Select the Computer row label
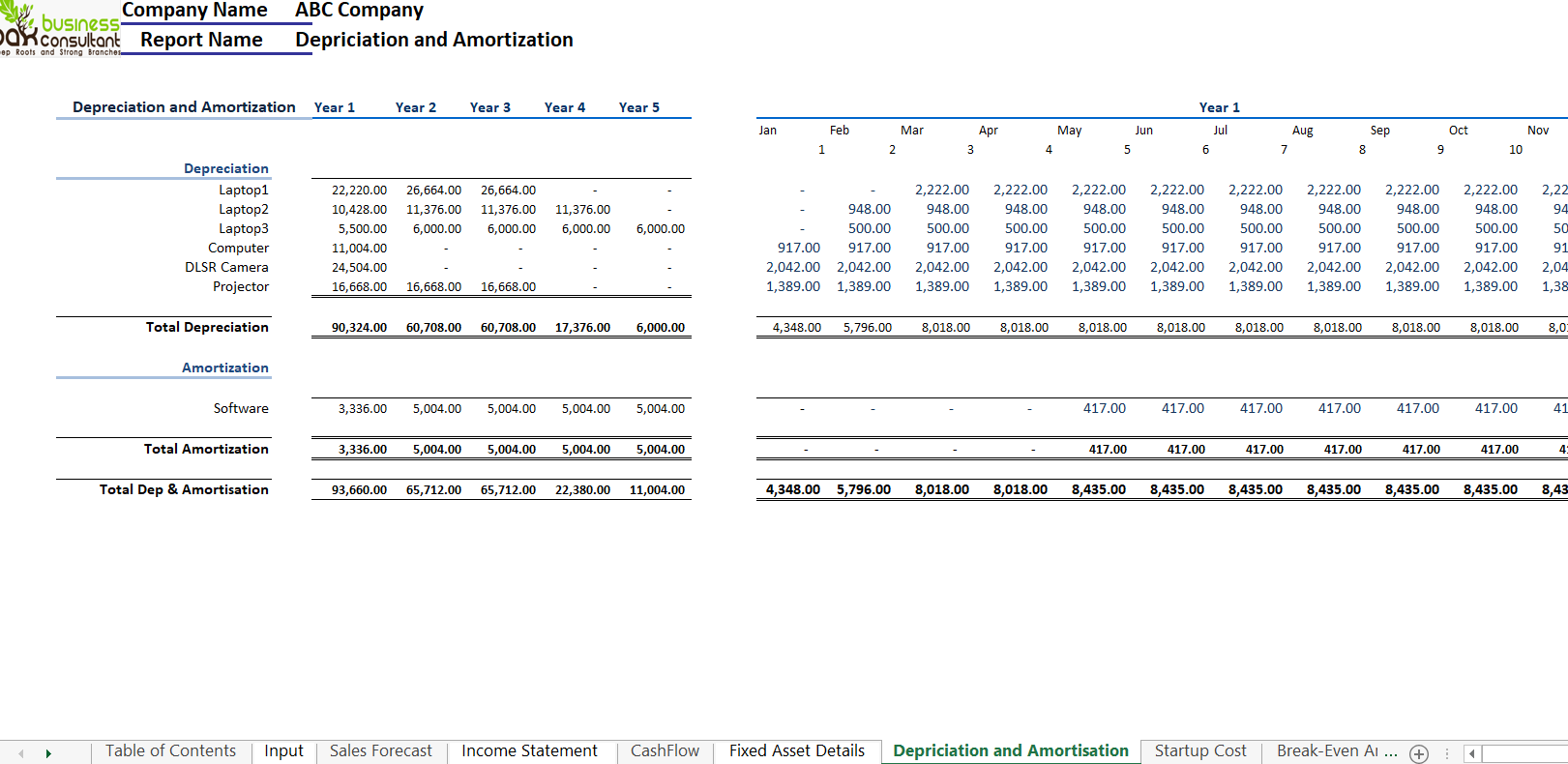1568x764 pixels. tap(238, 248)
